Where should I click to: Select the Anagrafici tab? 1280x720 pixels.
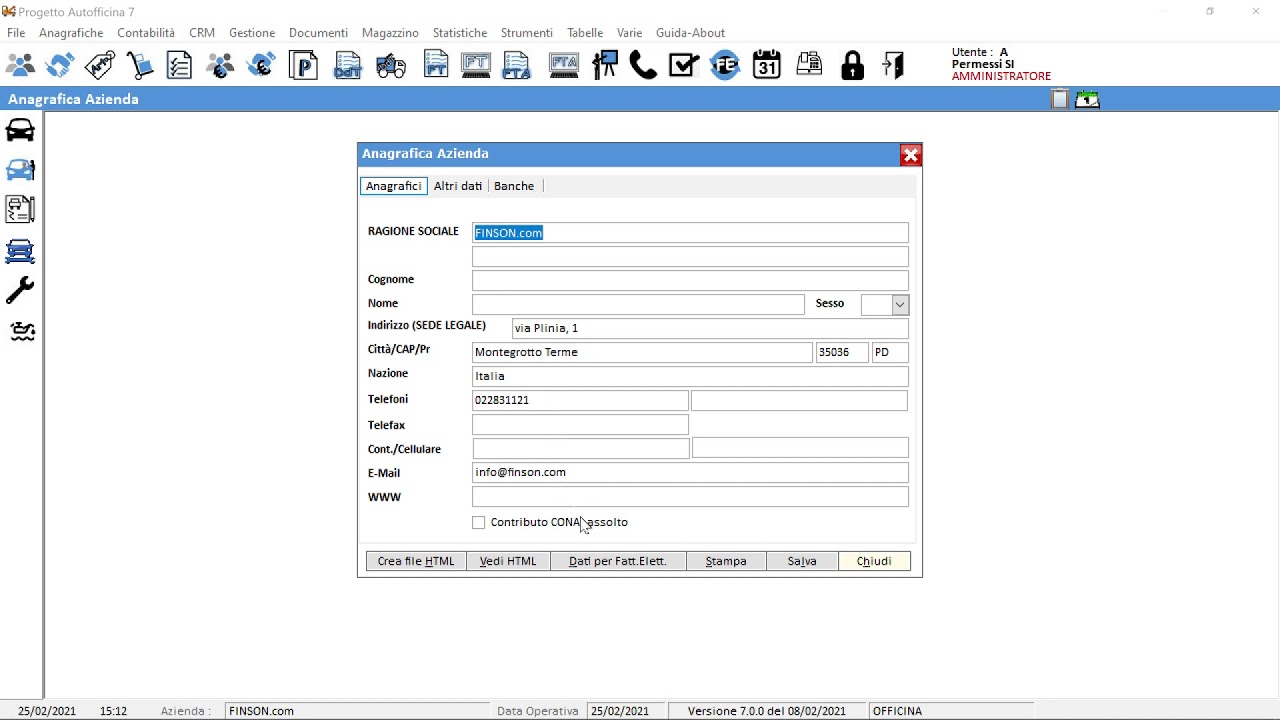[x=394, y=186]
